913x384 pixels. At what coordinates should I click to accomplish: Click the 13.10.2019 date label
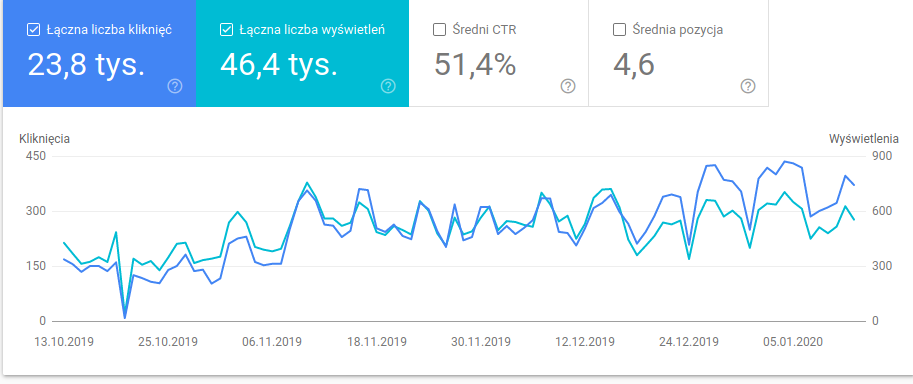[x=64, y=341]
